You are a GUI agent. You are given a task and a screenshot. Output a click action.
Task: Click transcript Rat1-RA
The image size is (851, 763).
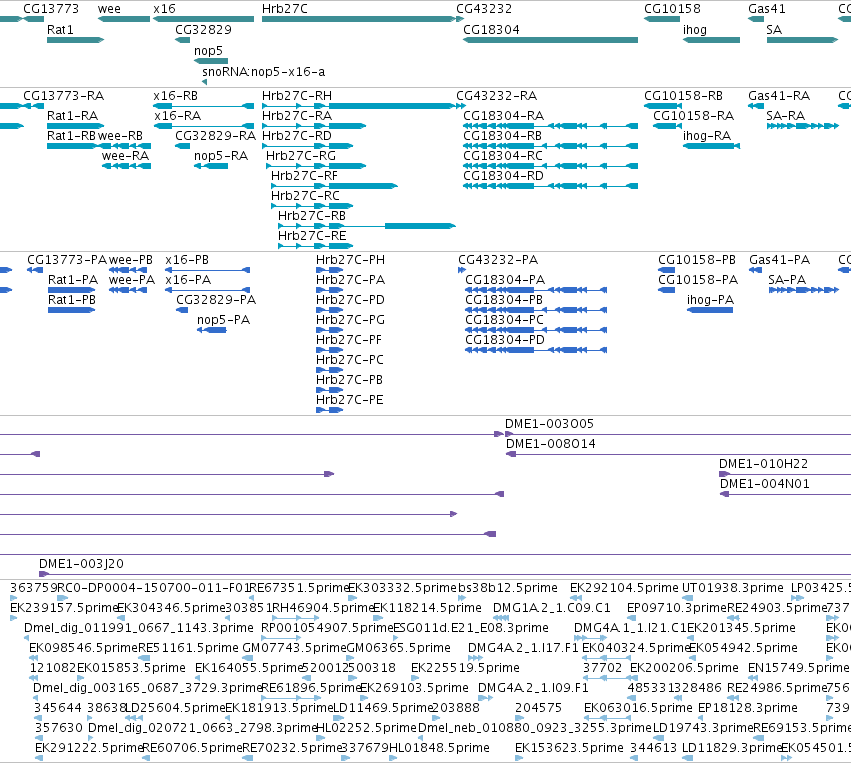point(75,126)
